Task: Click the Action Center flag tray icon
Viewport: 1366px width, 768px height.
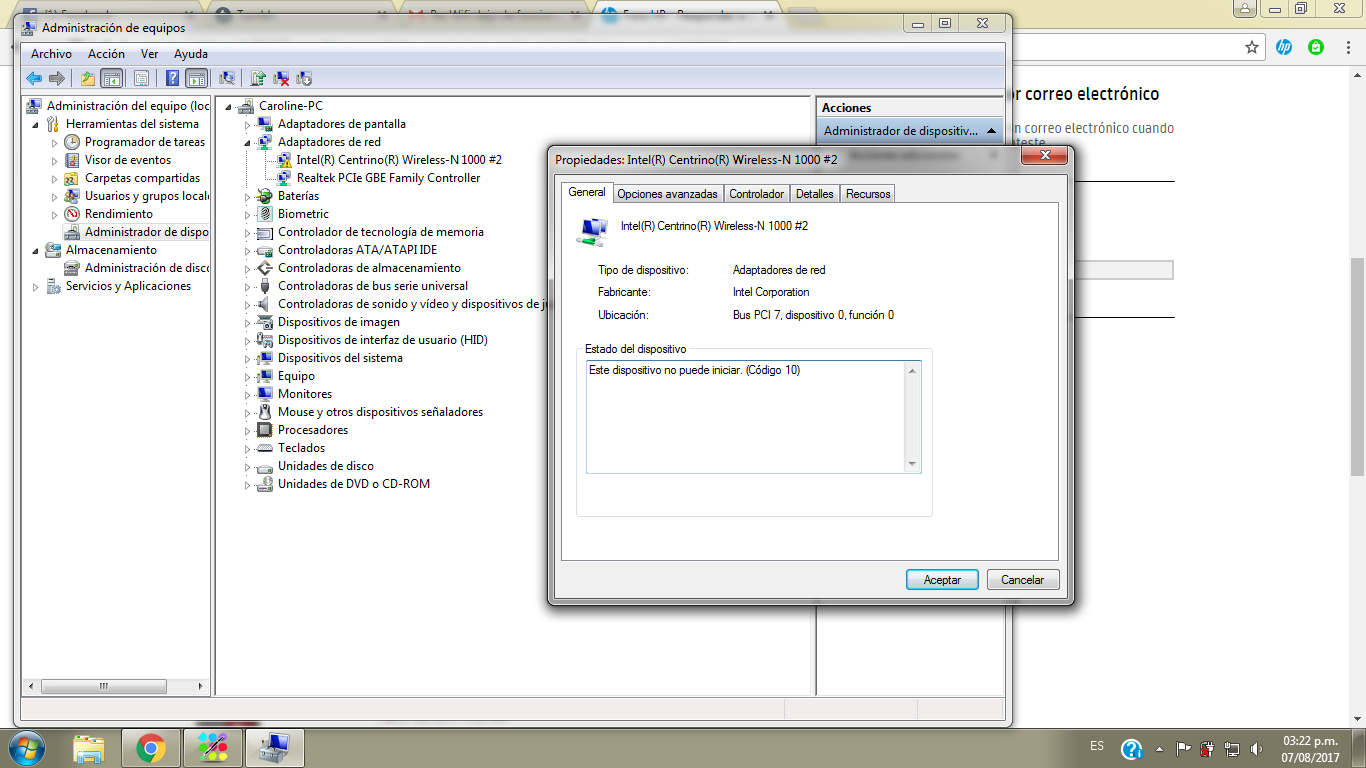Action: (x=1183, y=748)
